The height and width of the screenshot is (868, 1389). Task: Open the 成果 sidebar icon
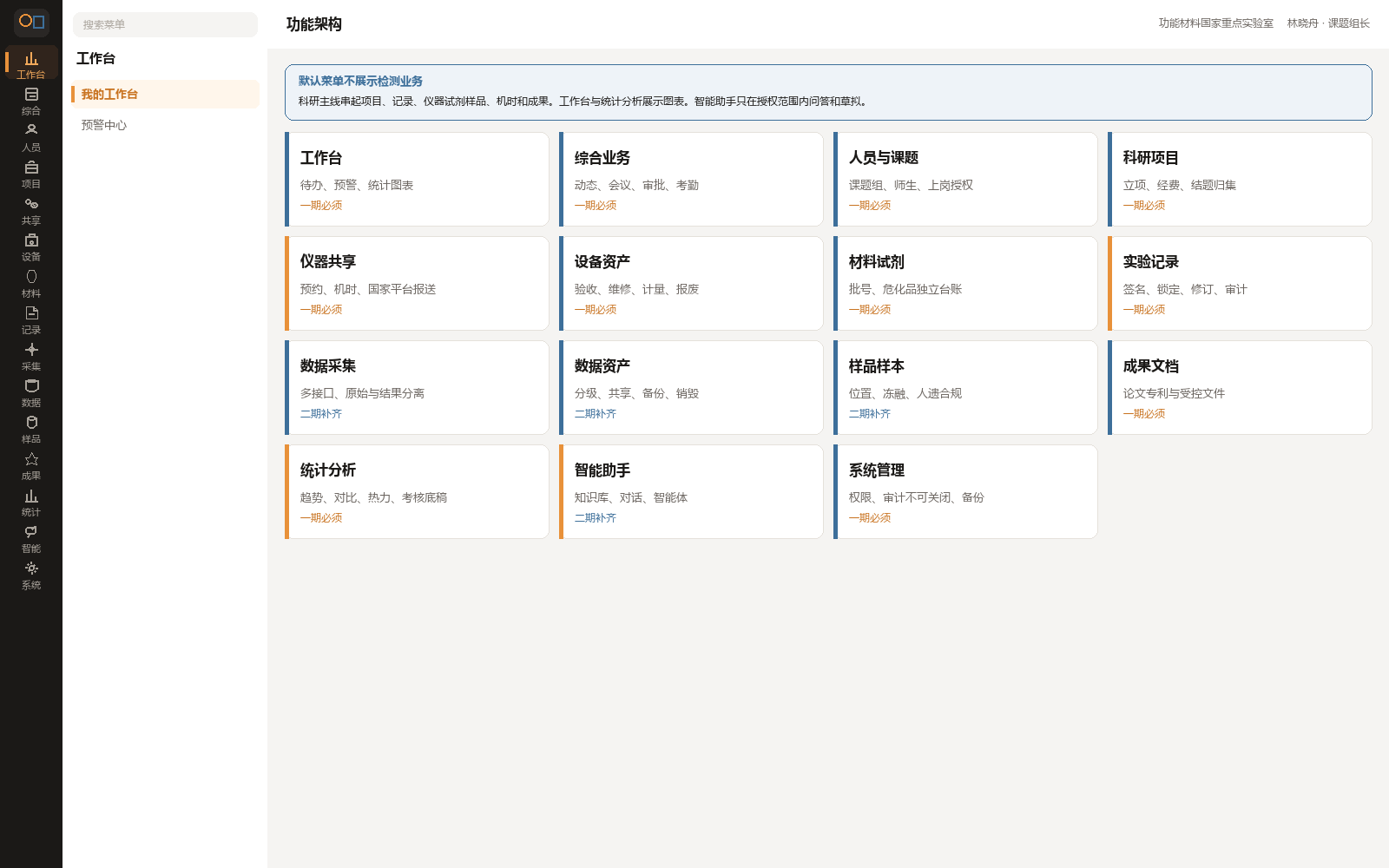coord(31,465)
